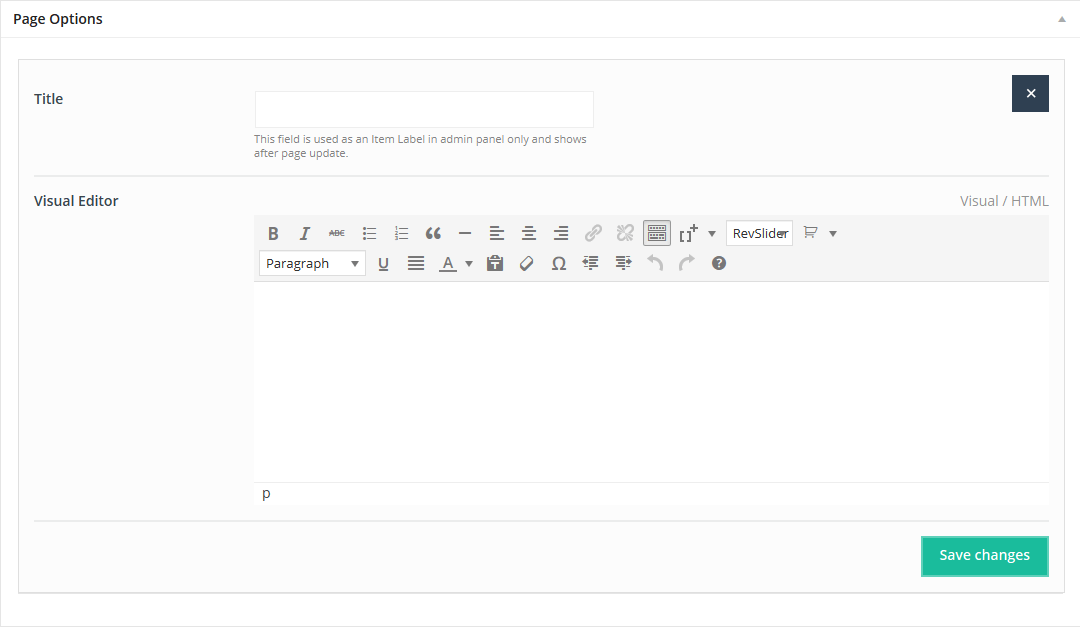Viewport: 1080px width, 627px height.
Task: Click the Save changes button
Action: (984, 556)
